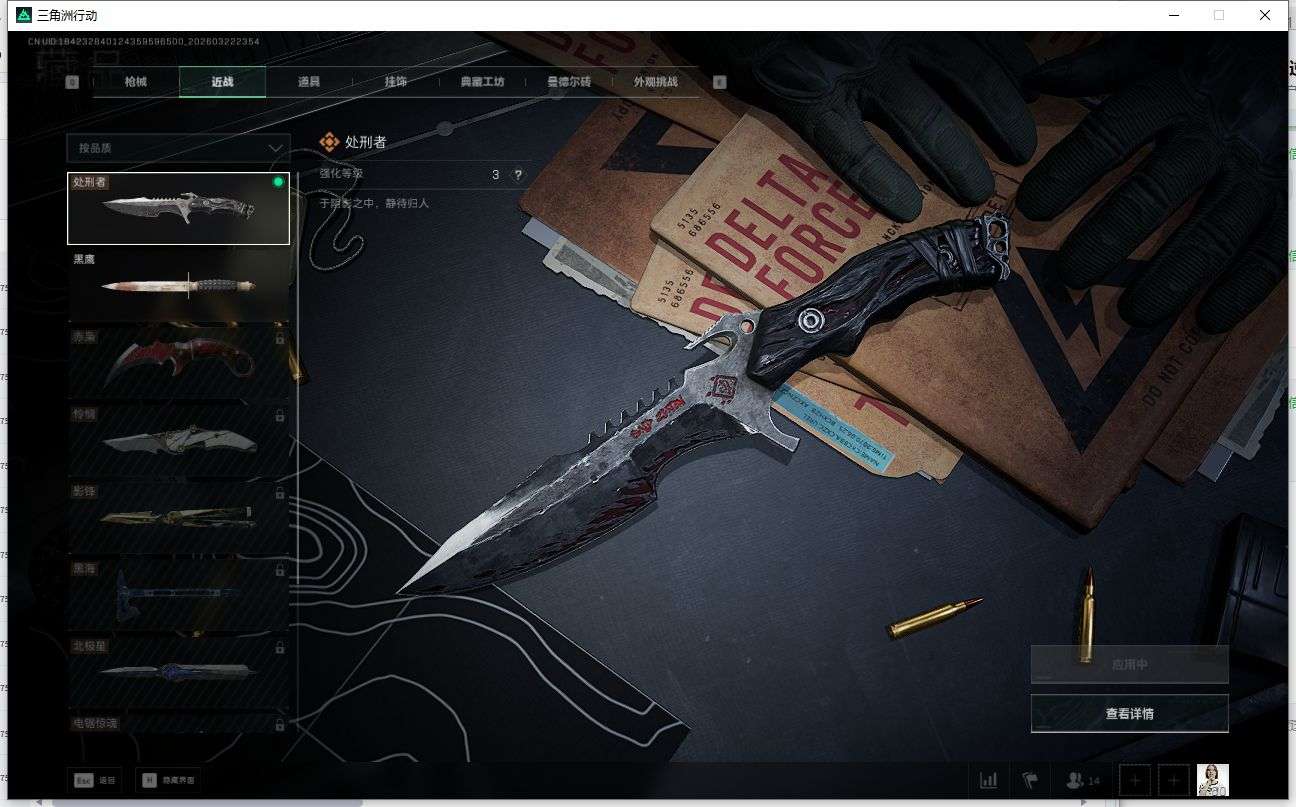This screenshot has width=1296, height=807.
Task: Click the left arrow key before 枪械
Action: (x=72, y=82)
